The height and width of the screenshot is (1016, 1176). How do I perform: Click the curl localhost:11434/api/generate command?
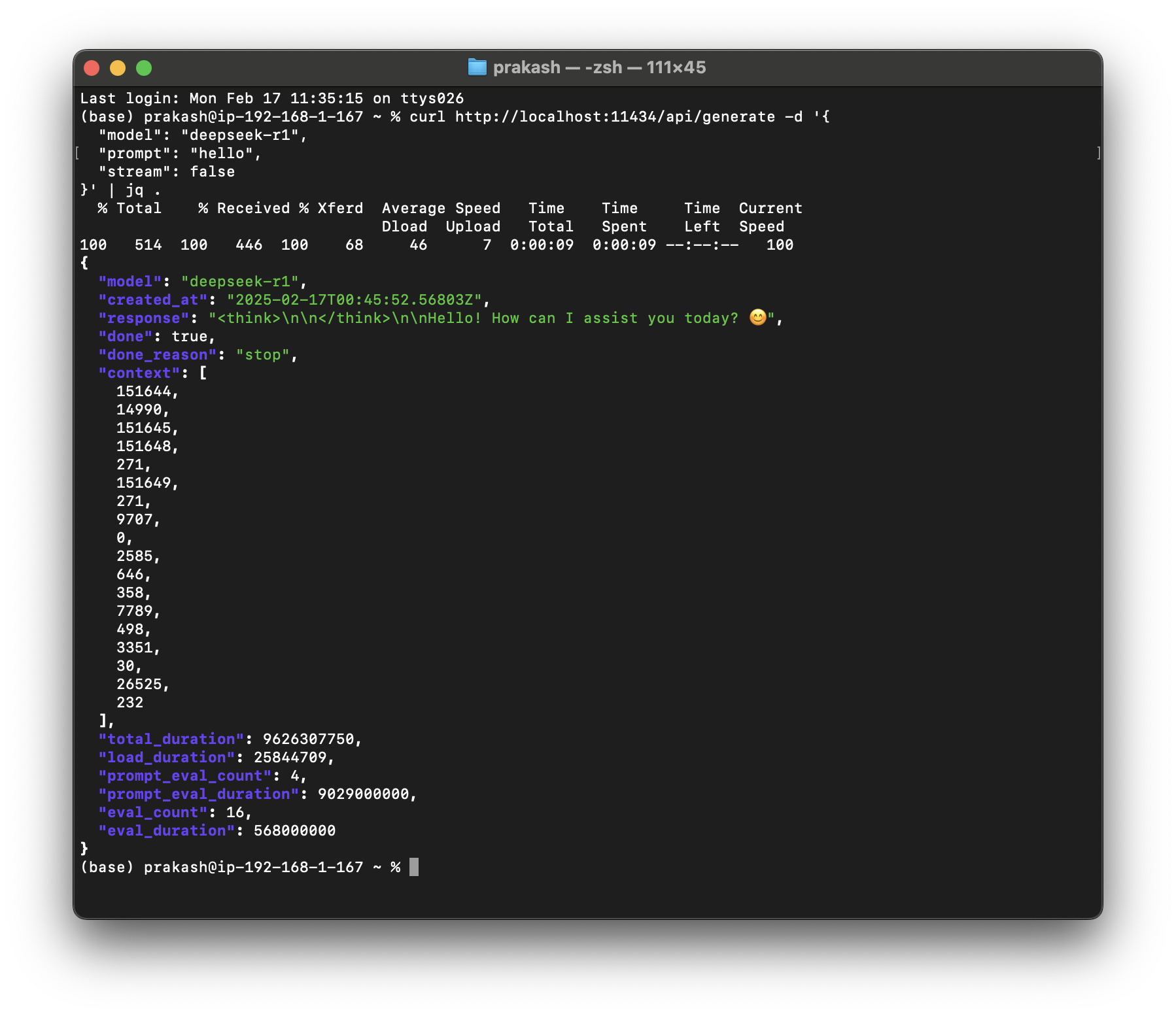click(619, 117)
